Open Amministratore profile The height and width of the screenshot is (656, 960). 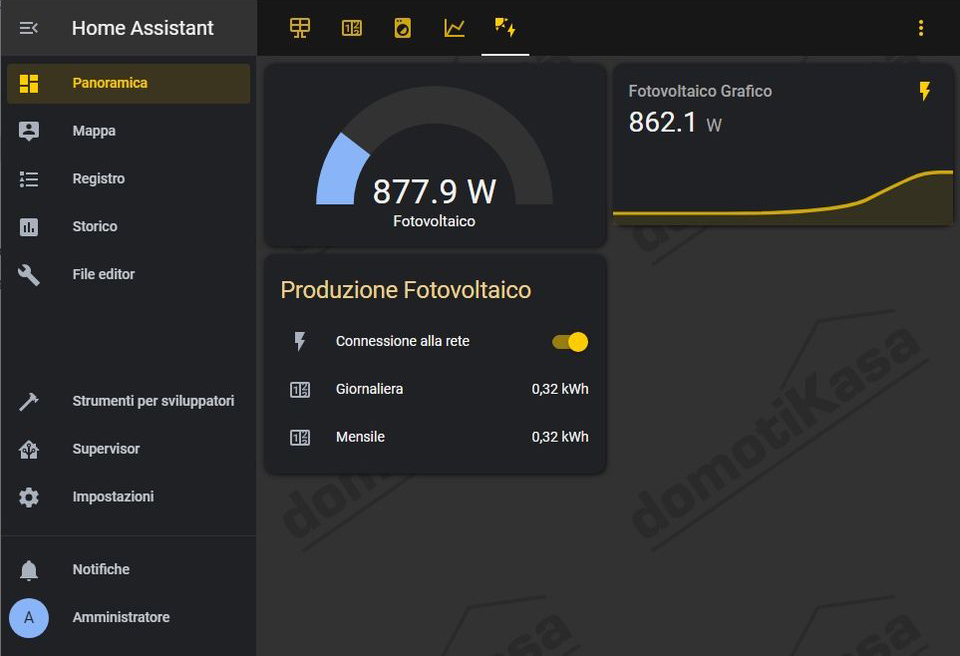click(x=129, y=617)
